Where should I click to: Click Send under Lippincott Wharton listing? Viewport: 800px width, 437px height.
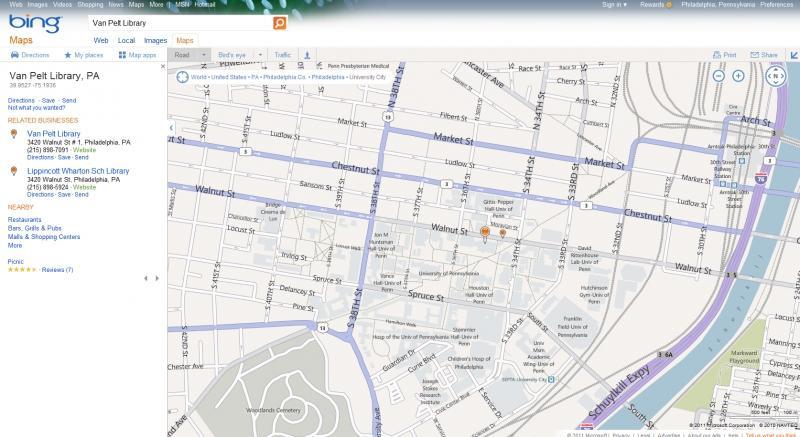82,194
